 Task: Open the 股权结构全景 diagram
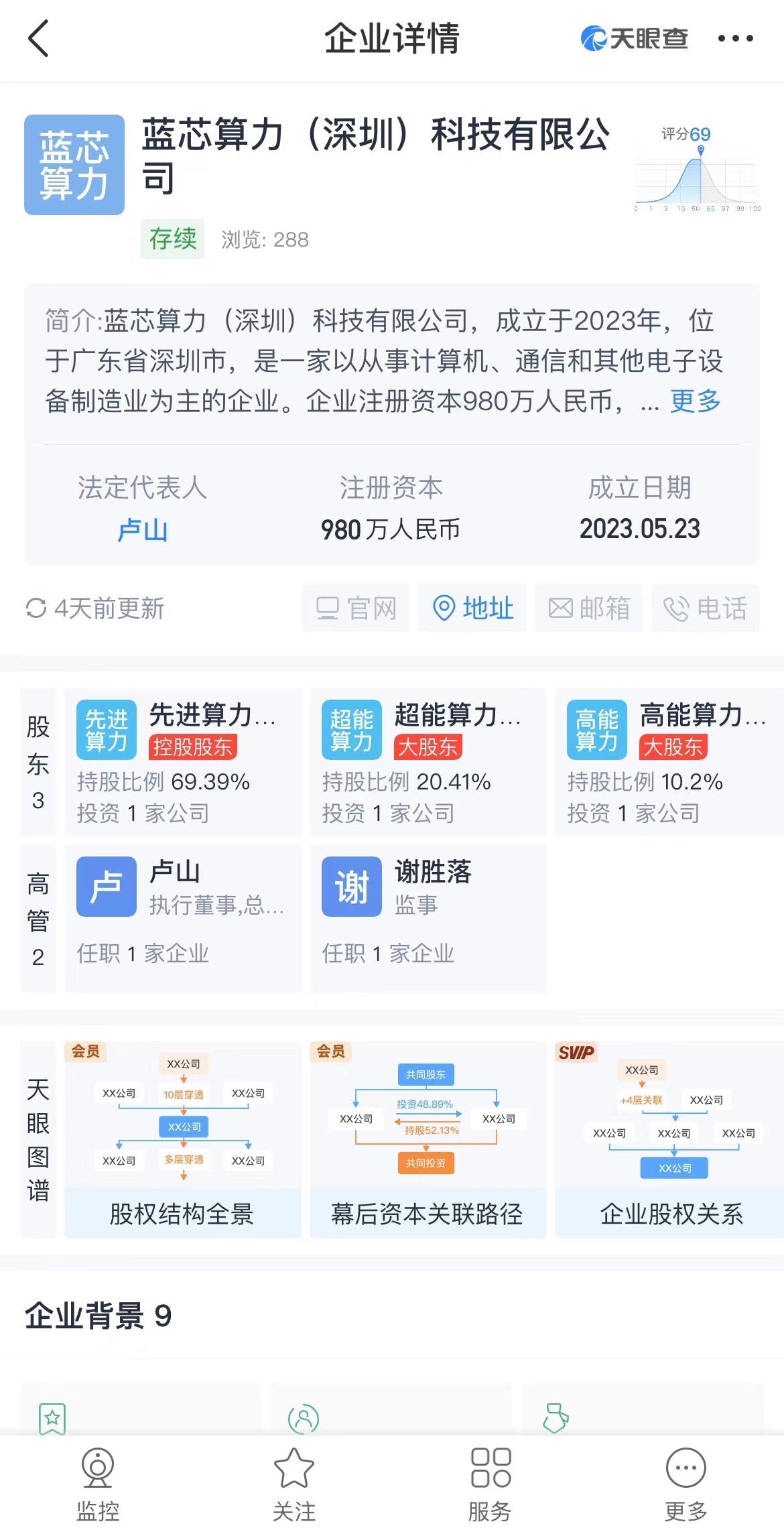click(183, 1139)
